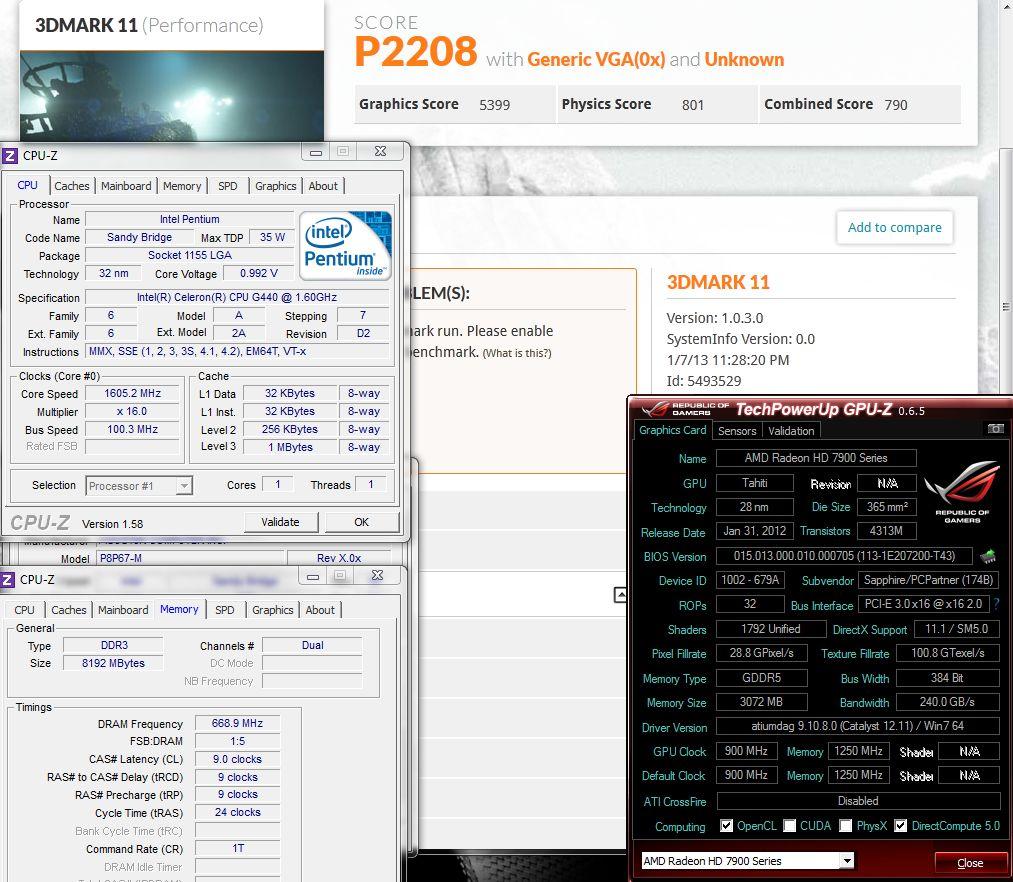Click the P2208 score text
This screenshot has width=1013, height=882.
[x=416, y=52]
